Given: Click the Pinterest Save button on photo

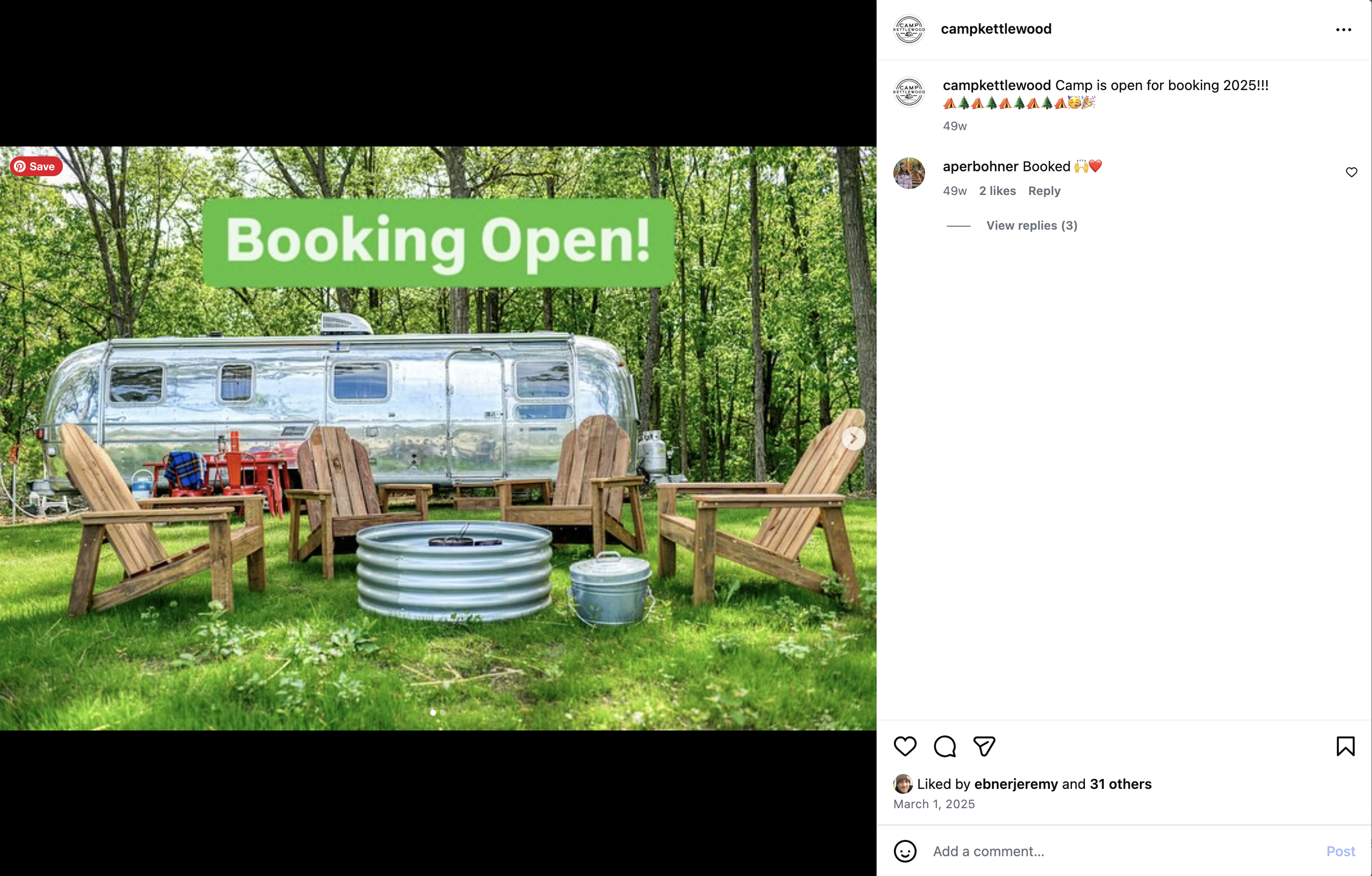Looking at the screenshot, I should pyautogui.click(x=36, y=166).
